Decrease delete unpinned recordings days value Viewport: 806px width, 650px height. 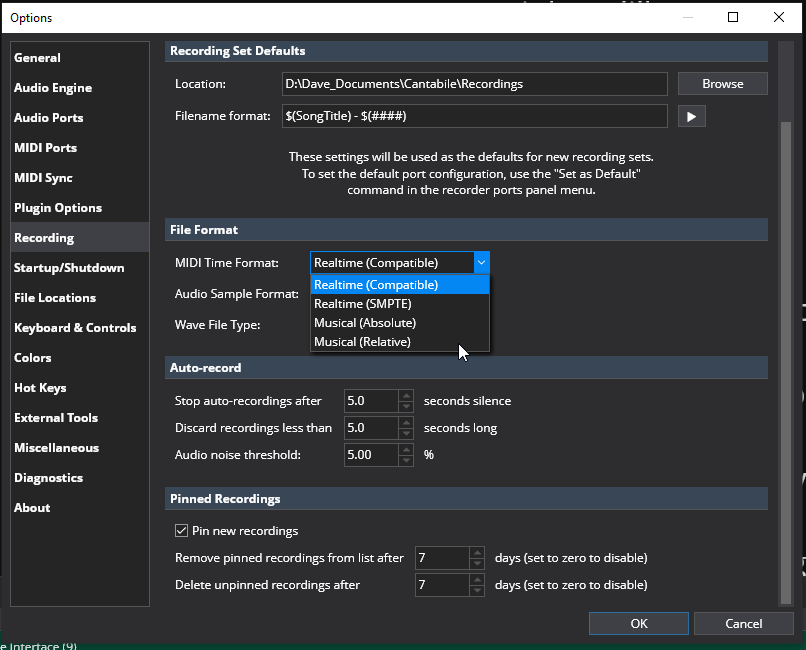[478, 590]
